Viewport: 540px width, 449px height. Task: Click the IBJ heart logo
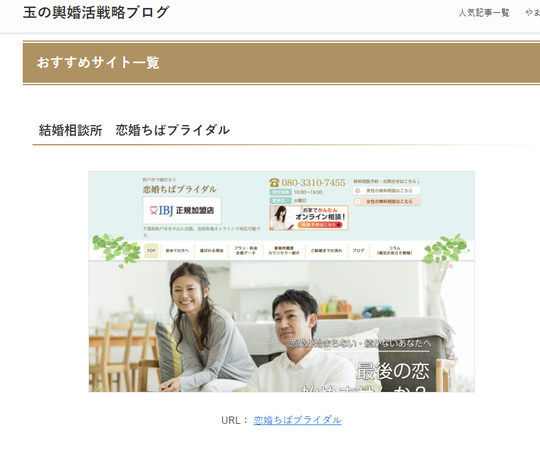point(154,210)
